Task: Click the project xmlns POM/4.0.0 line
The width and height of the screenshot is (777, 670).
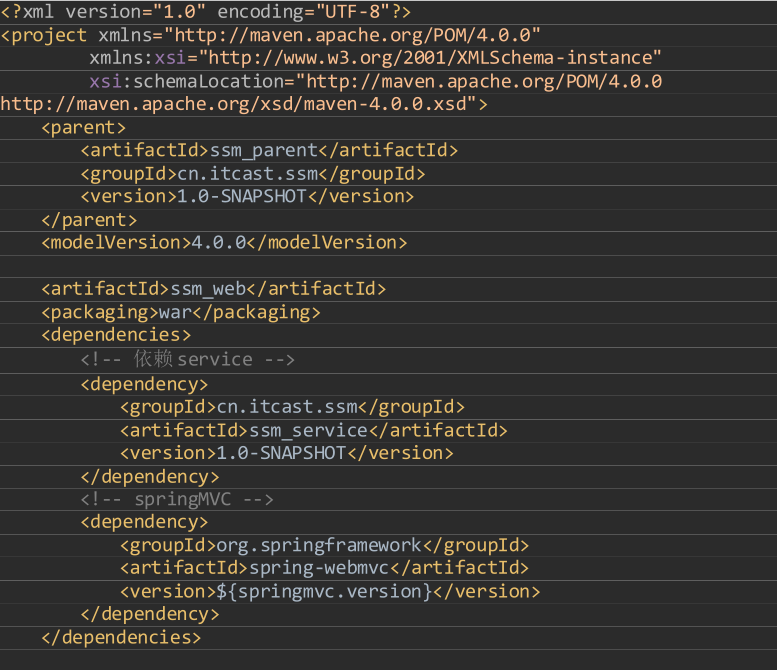Action: click(270, 35)
